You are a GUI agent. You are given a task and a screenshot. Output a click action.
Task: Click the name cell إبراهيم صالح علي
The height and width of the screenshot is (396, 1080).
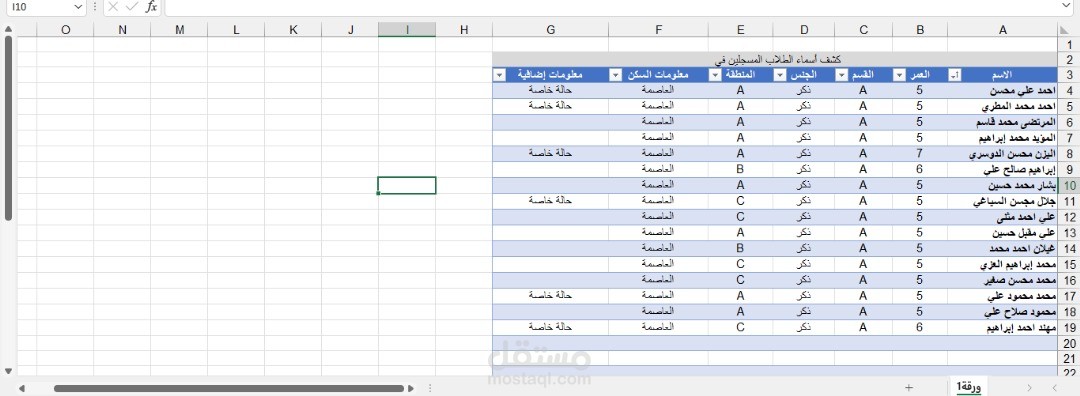(1002, 170)
